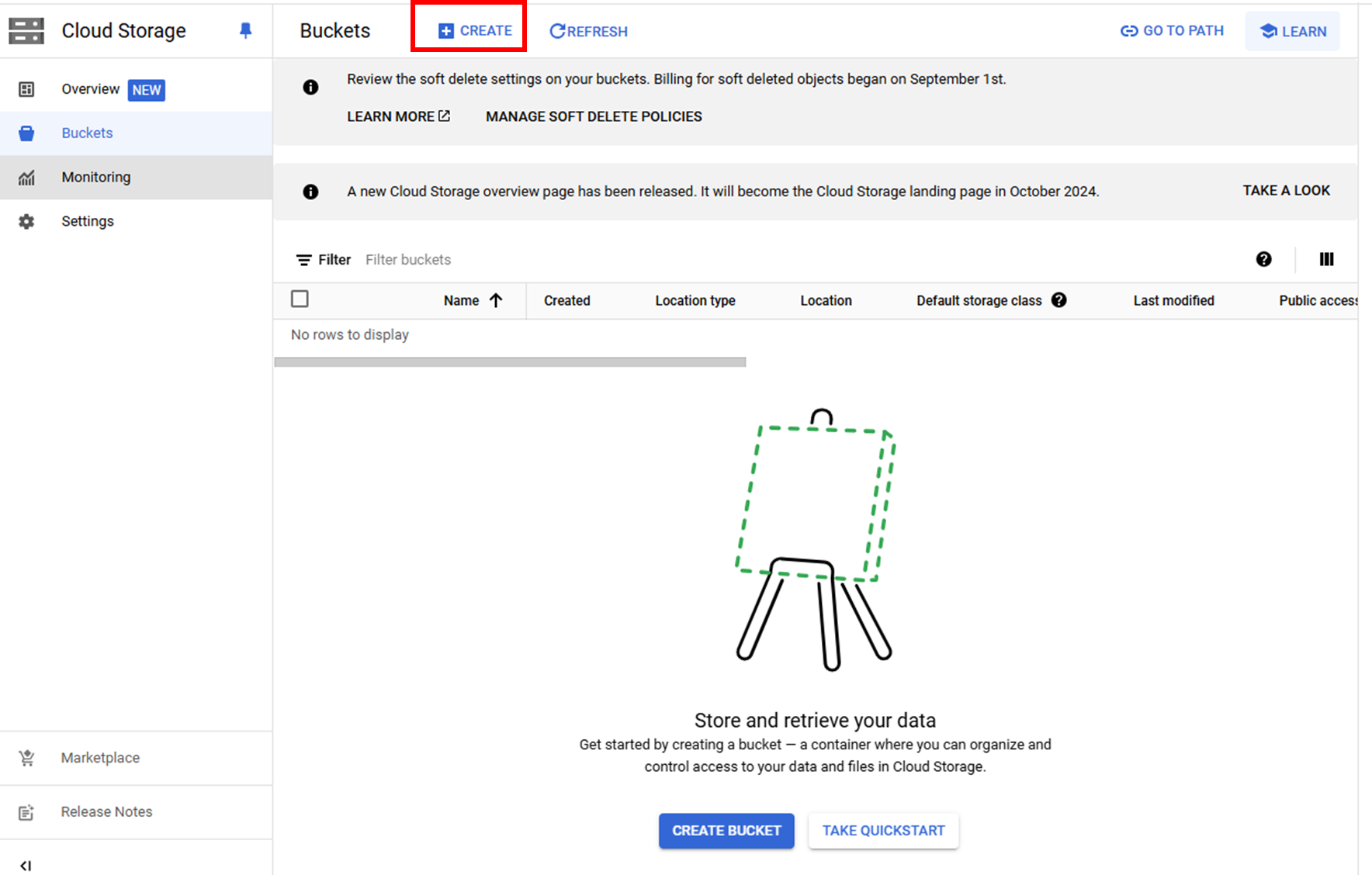This screenshot has width=1372, height=875.
Task: Click TAKE A LOOK for new overview
Action: (1286, 191)
